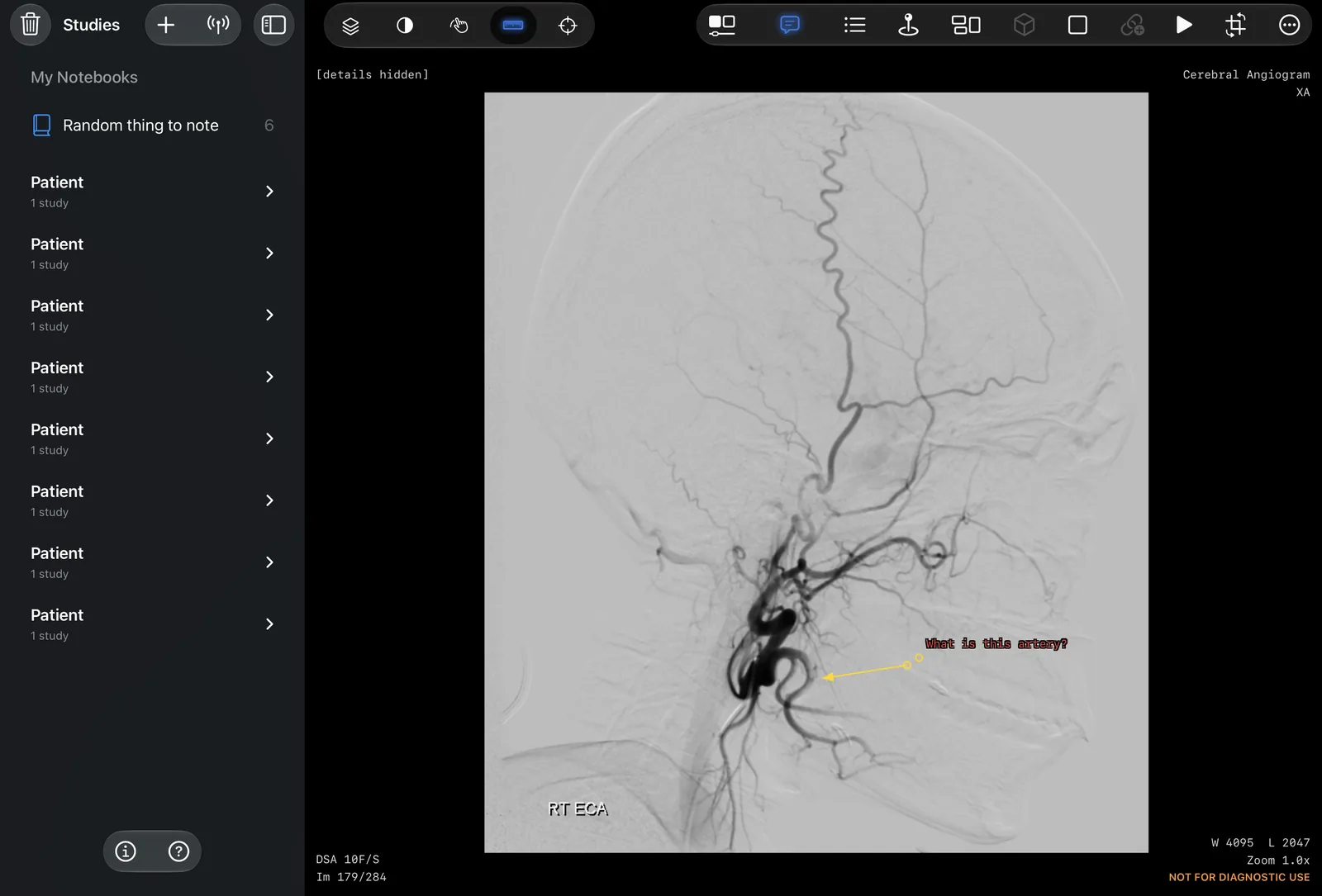The width and height of the screenshot is (1322, 896).
Task: Select the crosshair target tool
Action: 568,26
